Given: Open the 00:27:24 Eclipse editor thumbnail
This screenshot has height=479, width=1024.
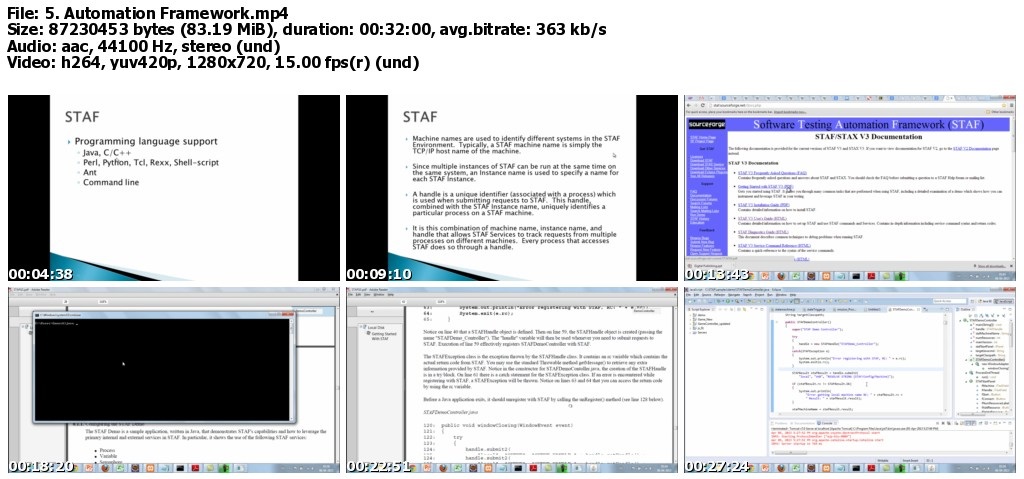Looking at the screenshot, I should pyautogui.click(x=850, y=380).
